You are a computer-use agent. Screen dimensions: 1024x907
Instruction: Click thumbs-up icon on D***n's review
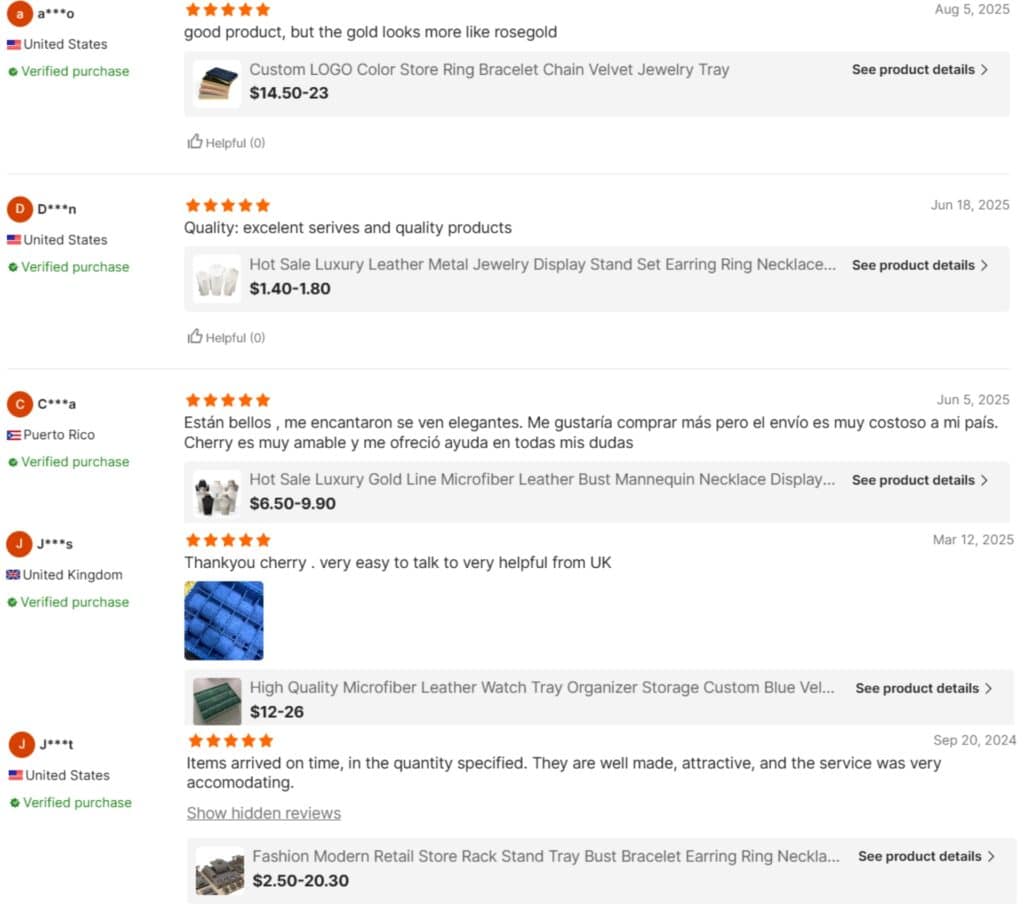[x=195, y=337]
